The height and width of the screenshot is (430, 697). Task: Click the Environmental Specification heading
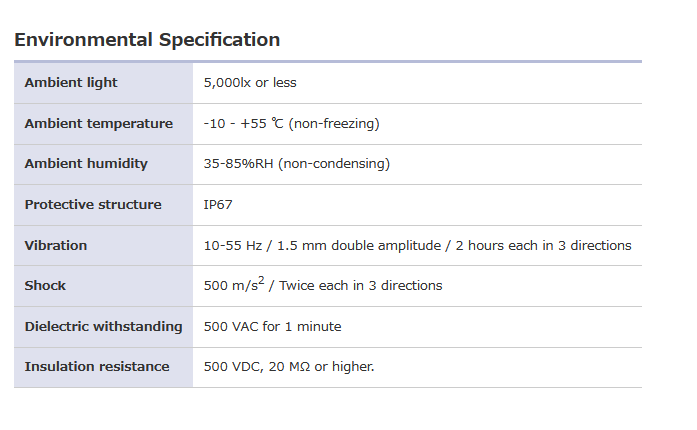coord(147,40)
